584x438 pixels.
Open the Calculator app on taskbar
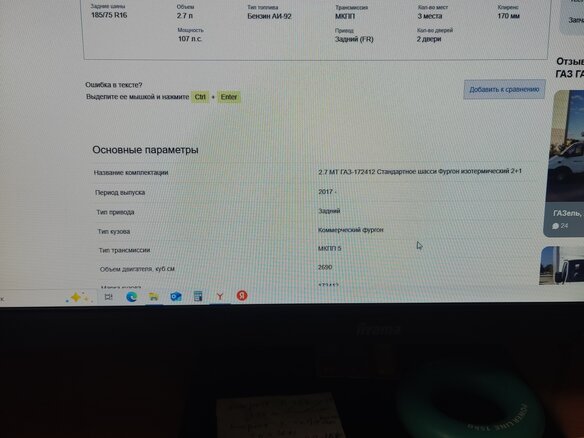coord(198,296)
